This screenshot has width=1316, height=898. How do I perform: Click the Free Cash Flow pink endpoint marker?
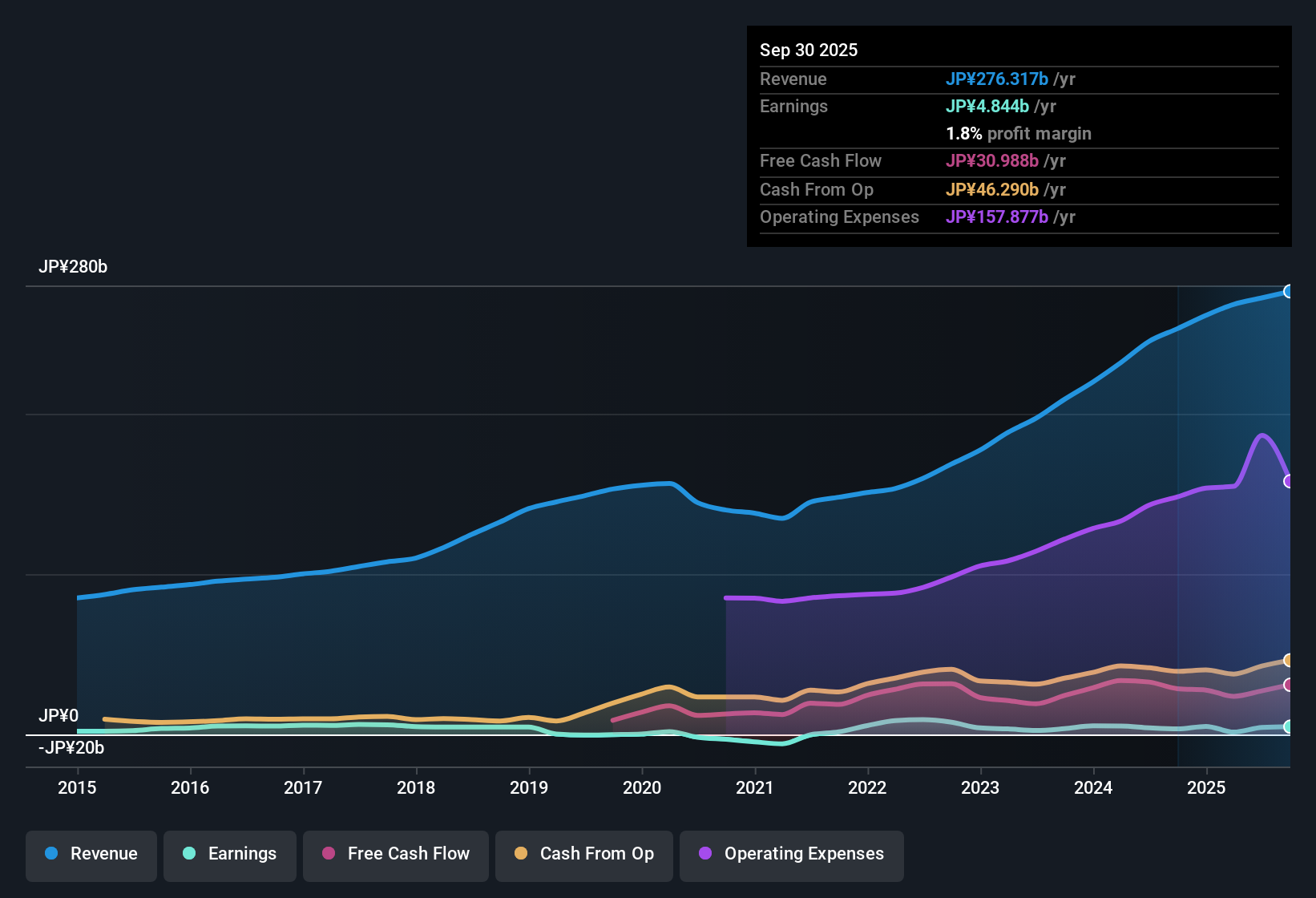pyautogui.click(x=1289, y=685)
